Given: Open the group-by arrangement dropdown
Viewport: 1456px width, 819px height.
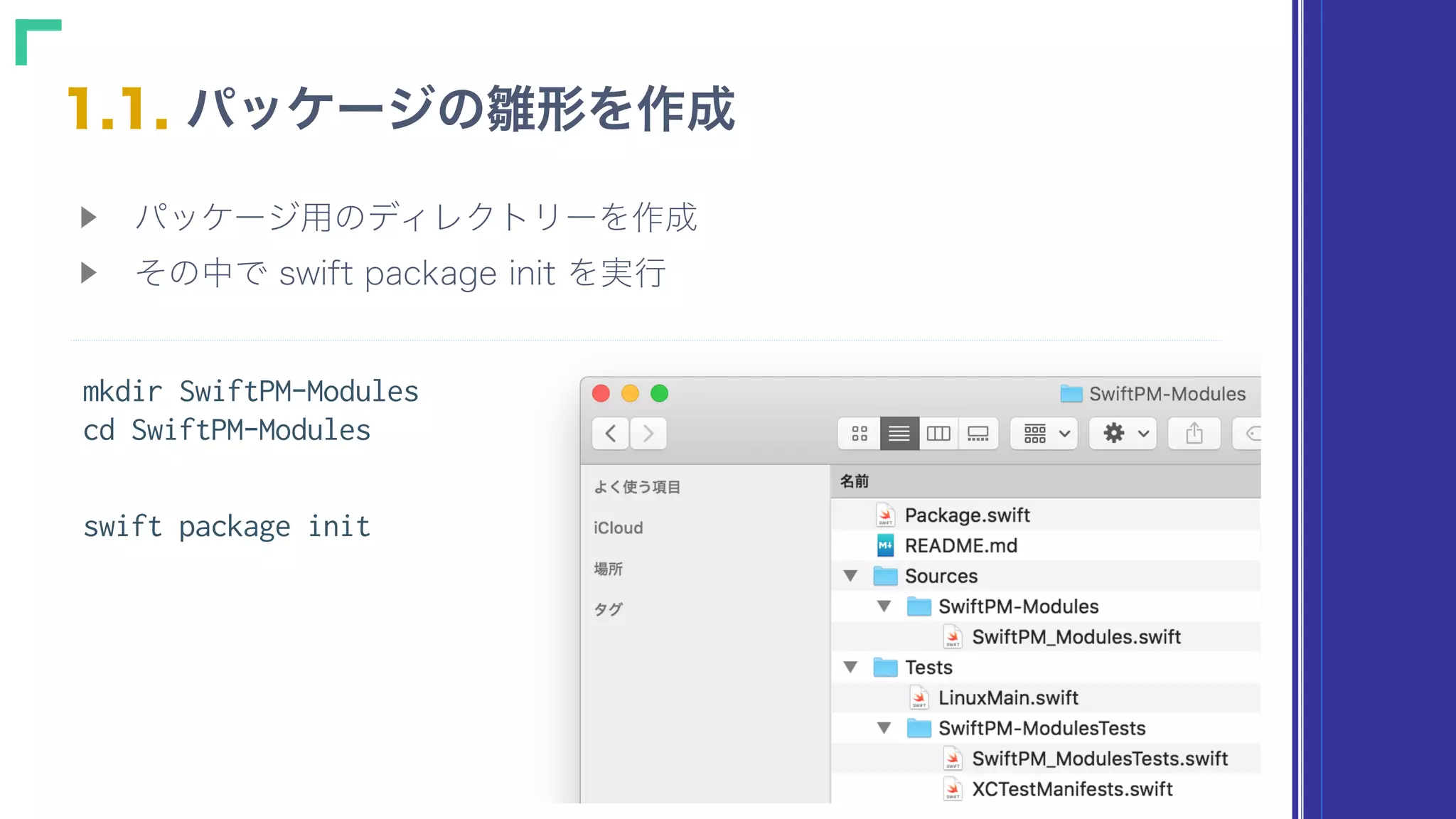Looking at the screenshot, I should pyautogui.click(x=1044, y=434).
